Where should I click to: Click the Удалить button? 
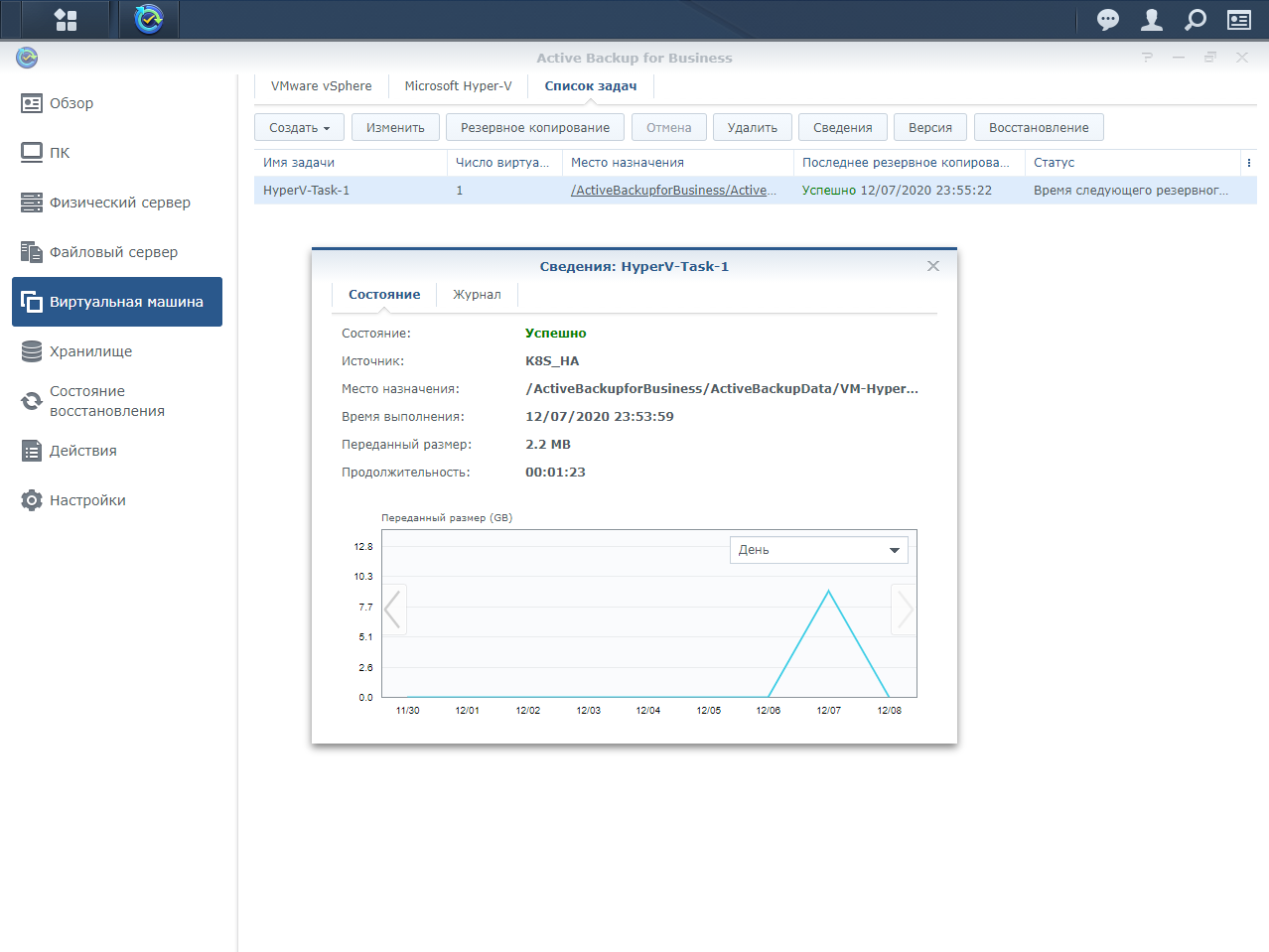[x=753, y=127]
